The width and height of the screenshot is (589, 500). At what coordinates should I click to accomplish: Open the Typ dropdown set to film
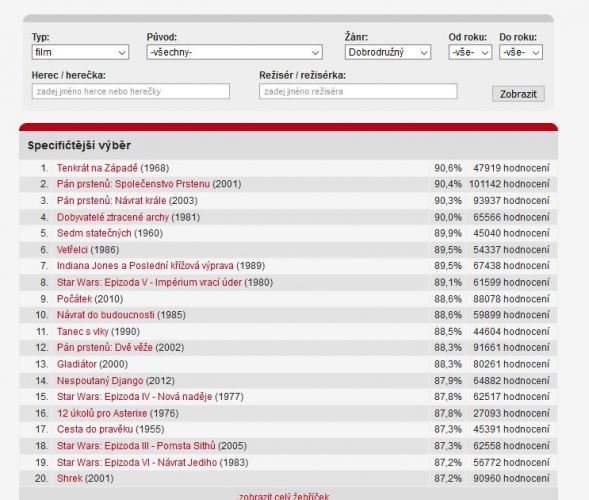(80, 52)
